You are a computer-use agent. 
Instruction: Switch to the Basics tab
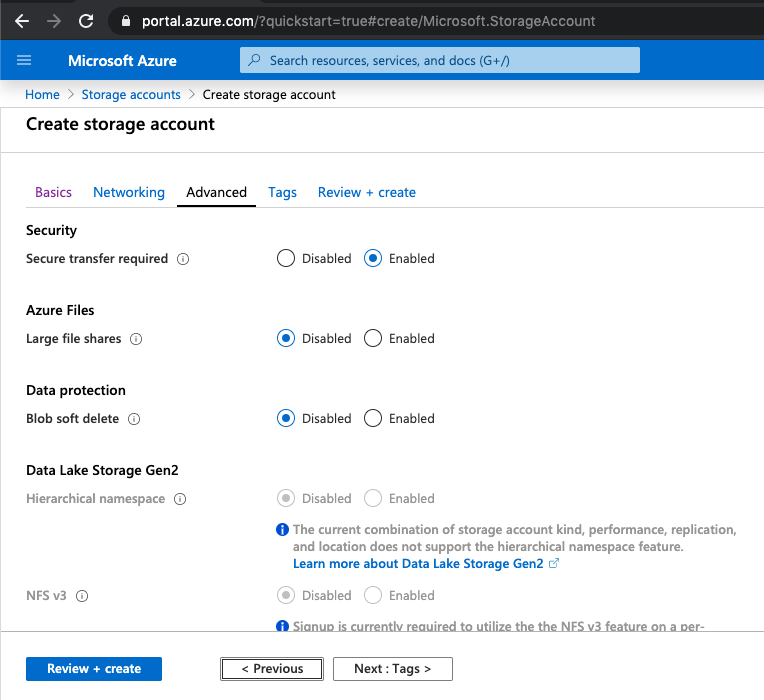coord(53,192)
